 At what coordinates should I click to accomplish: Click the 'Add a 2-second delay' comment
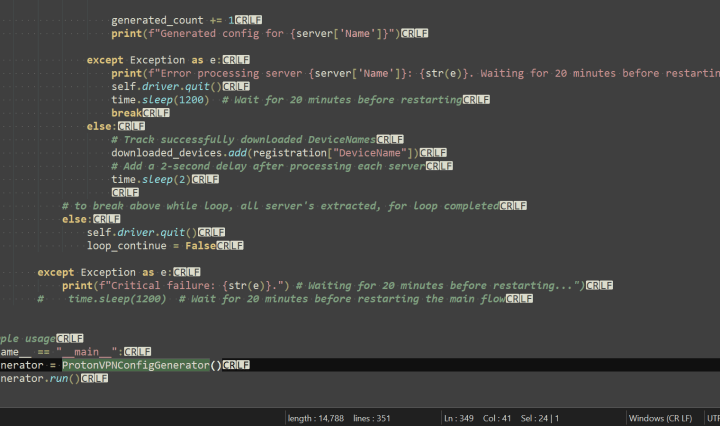coord(267,166)
